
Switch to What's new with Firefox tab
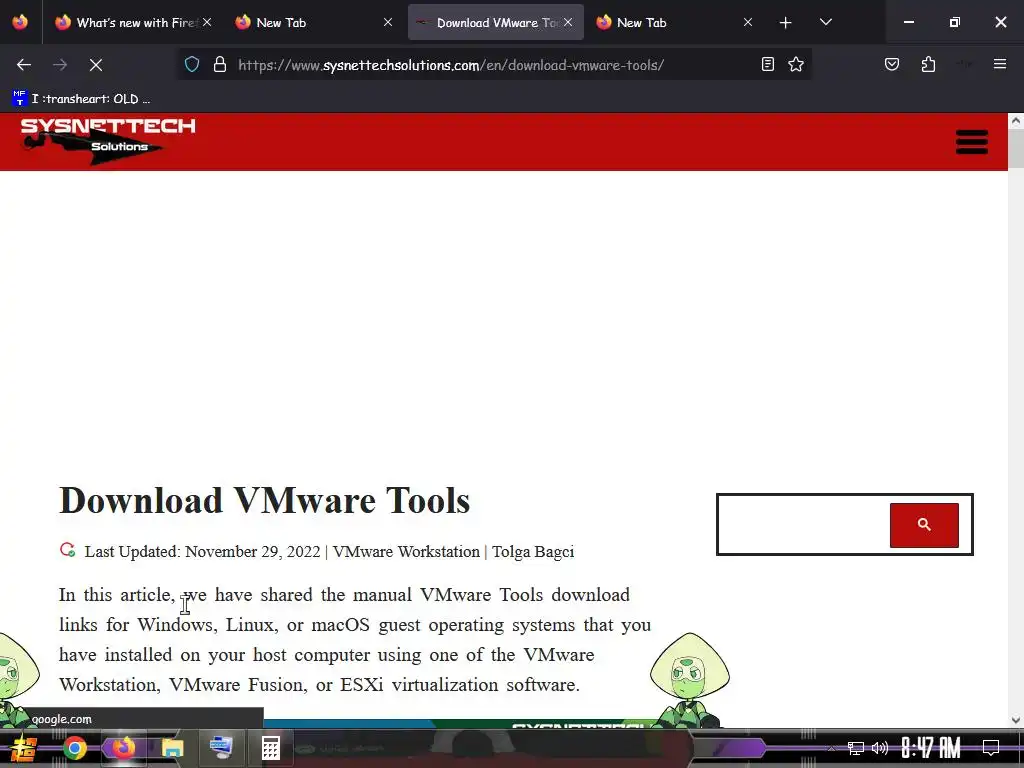pyautogui.click(x=125, y=22)
